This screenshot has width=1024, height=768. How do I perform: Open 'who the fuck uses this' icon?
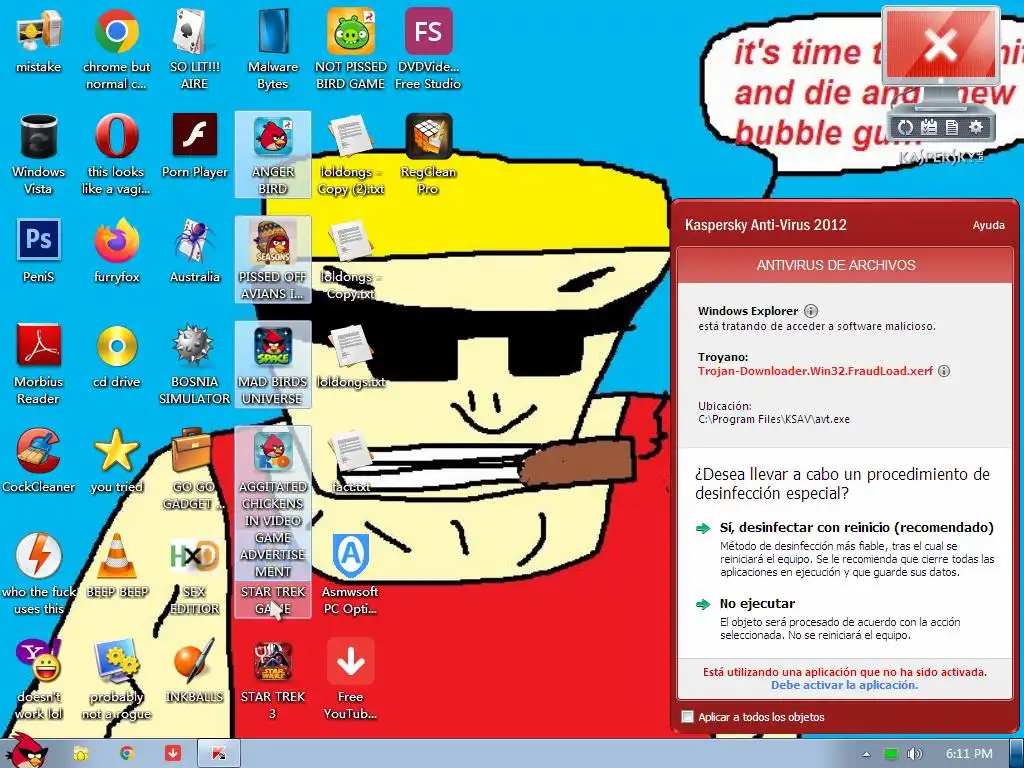click(x=39, y=575)
